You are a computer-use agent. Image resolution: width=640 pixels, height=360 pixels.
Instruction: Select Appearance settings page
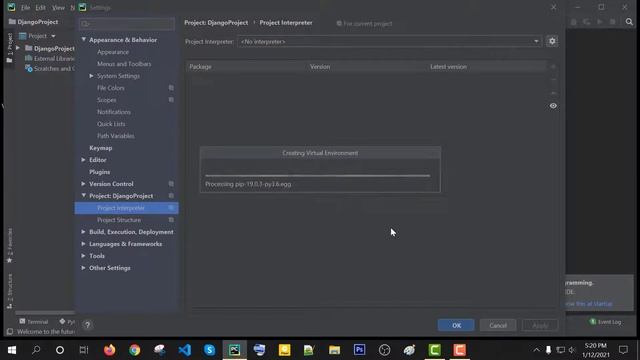113,52
